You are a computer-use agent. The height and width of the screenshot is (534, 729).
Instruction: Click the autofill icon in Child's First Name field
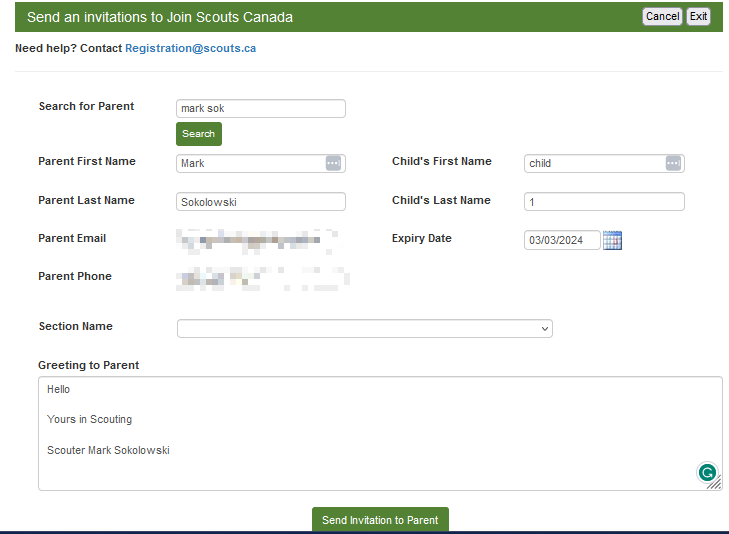[x=673, y=163]
